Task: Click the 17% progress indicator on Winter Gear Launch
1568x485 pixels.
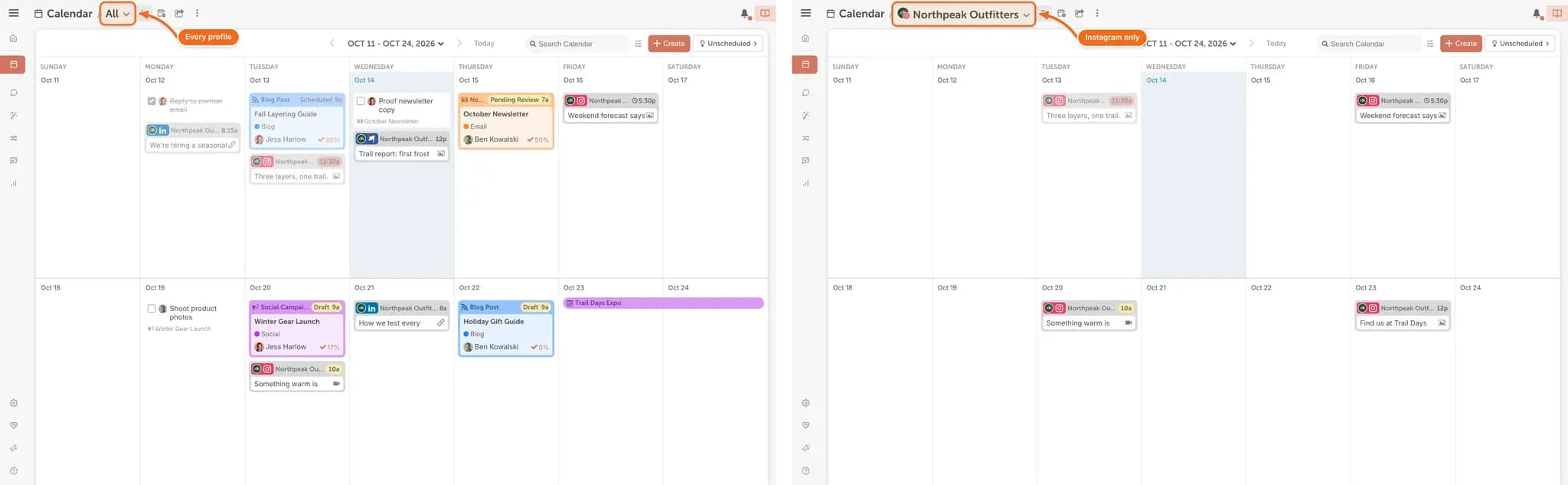Action: coord(330,348)
